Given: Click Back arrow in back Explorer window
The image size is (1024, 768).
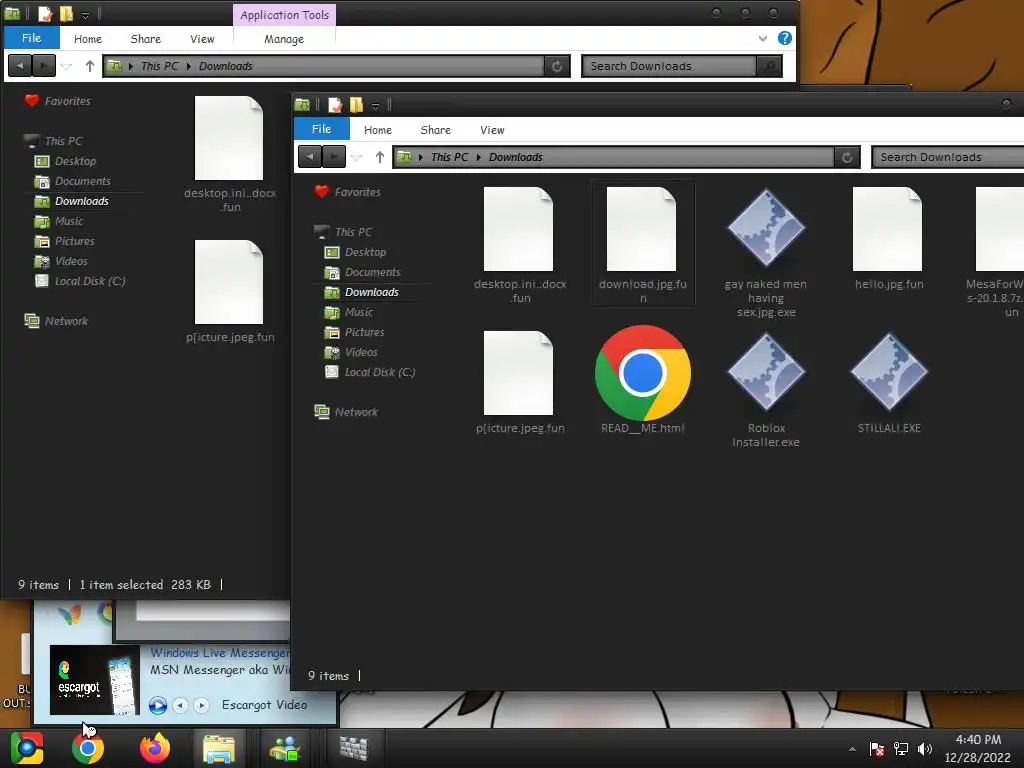Looking at the screenshot, I should [20, 66].
